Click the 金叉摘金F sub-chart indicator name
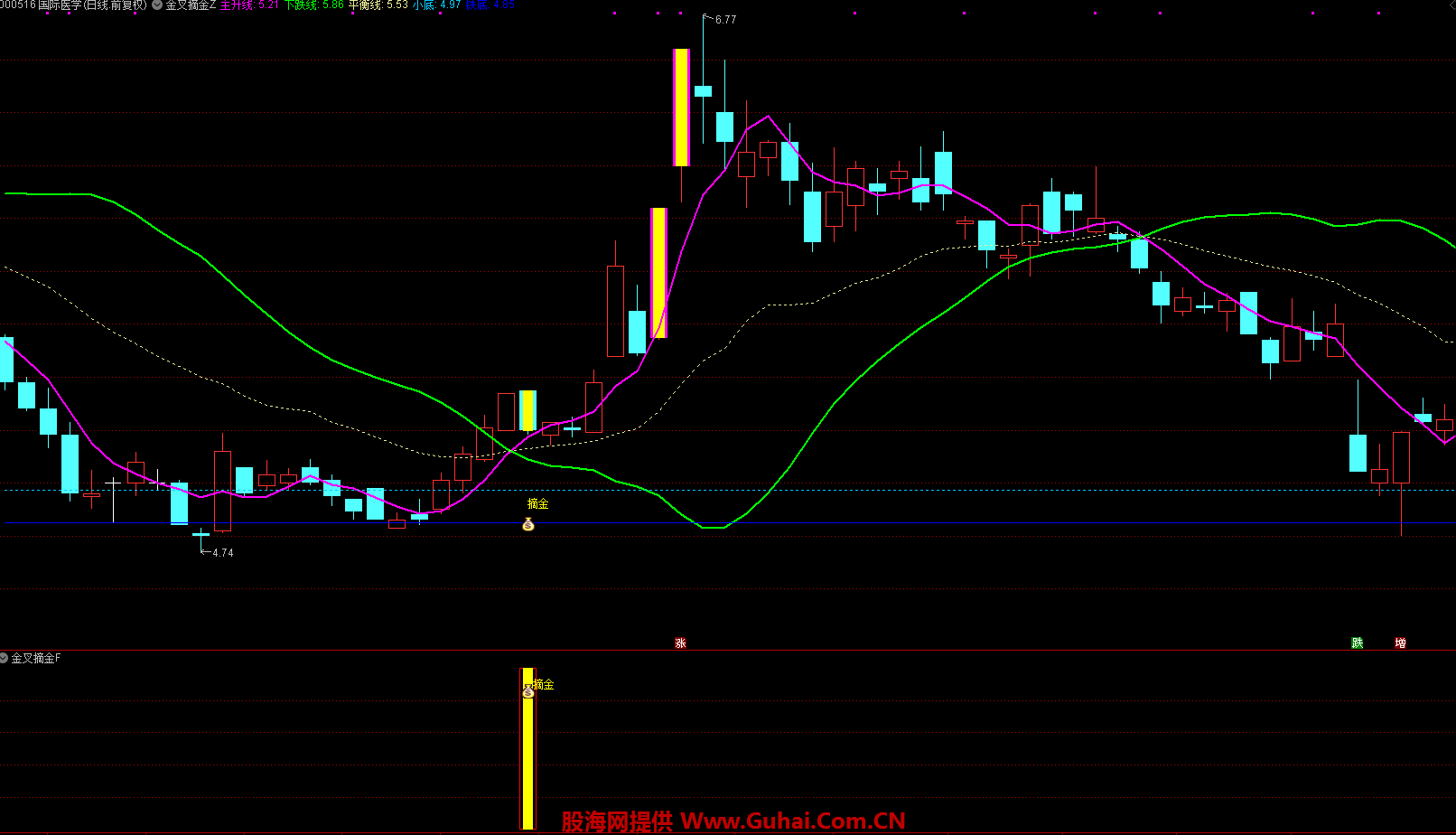This screenshot has width=1456, height=835. tap(36, 658)
